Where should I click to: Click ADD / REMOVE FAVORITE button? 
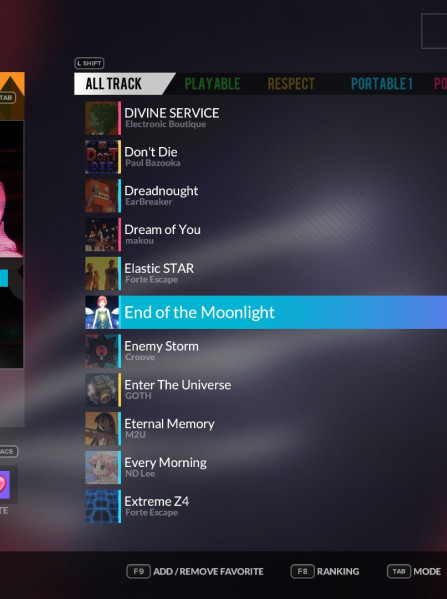tap(195, 571)
